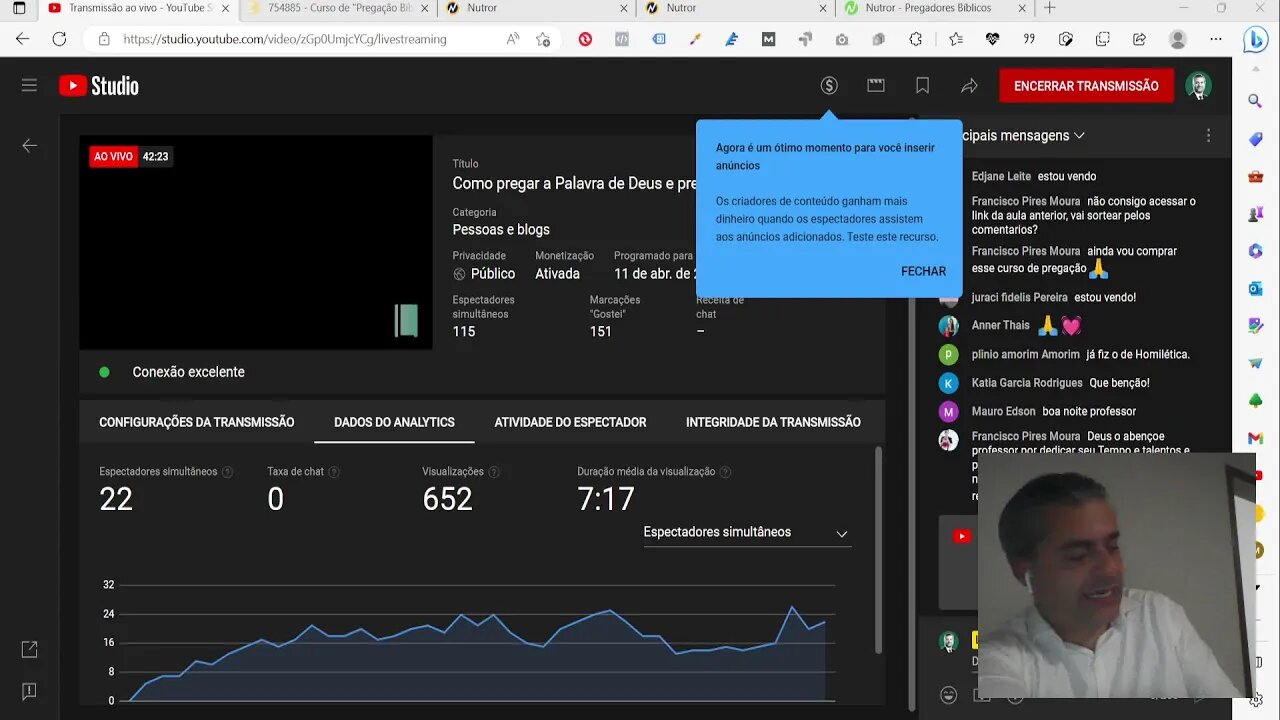Go back using the Studio left arrow
Image resolution: width=1280 pixels, height=720 pixels.
30,146
